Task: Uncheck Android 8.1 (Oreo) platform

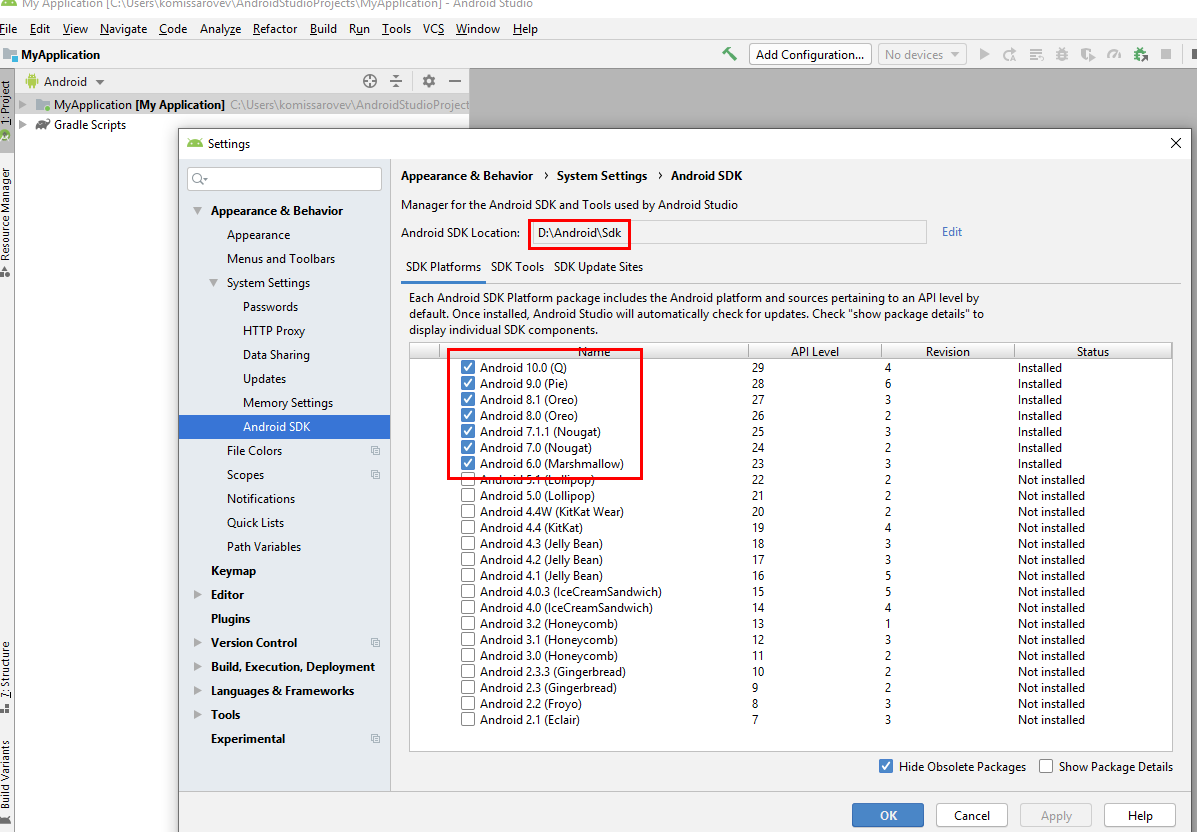Action: click(468, 399)
